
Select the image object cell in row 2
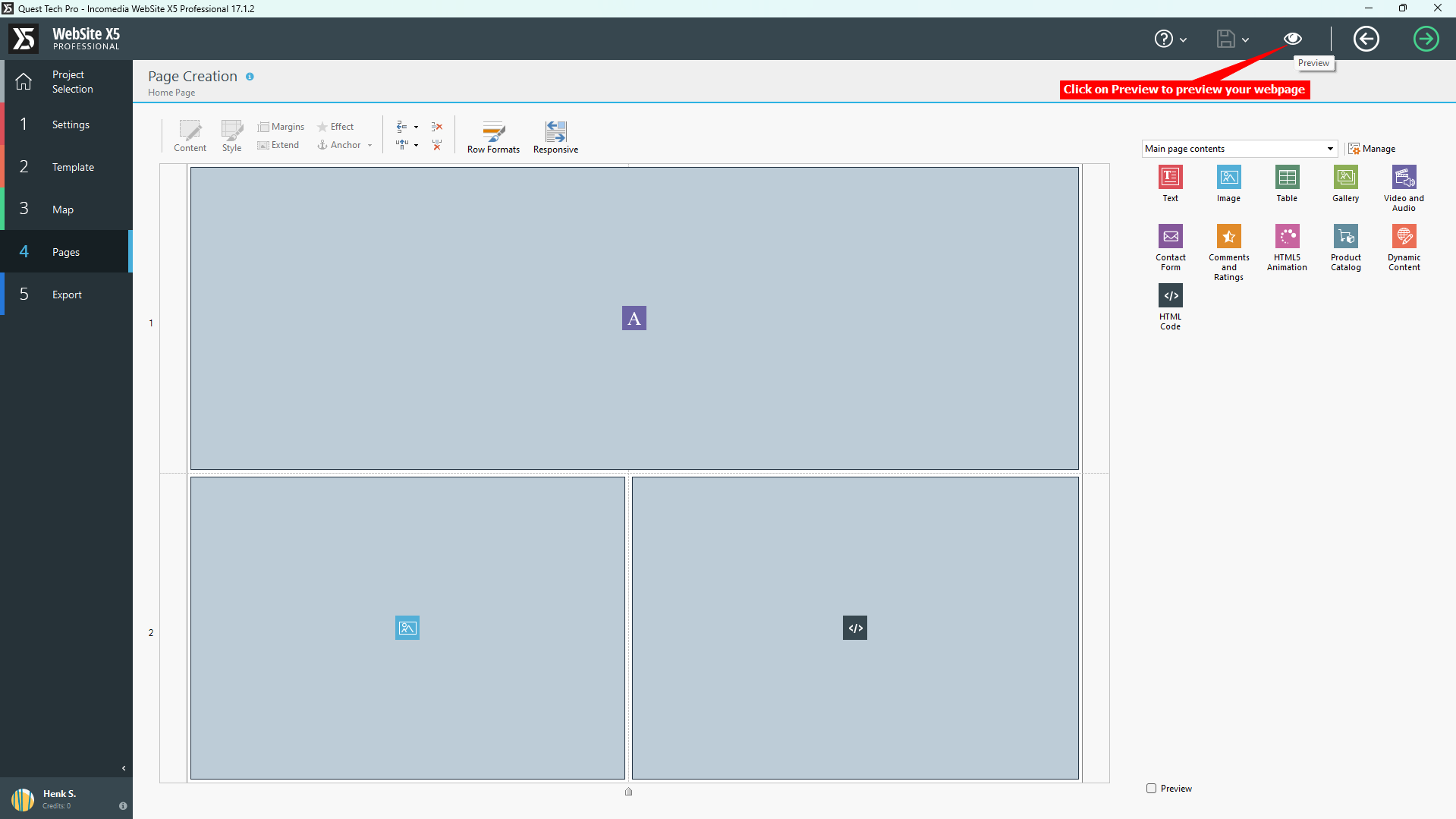(407, 628)
